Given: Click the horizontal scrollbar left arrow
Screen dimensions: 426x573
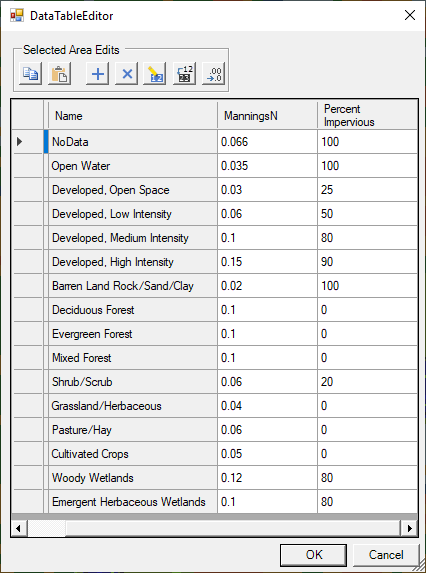Looking at the screenshot, I should [x=19, y=528].
